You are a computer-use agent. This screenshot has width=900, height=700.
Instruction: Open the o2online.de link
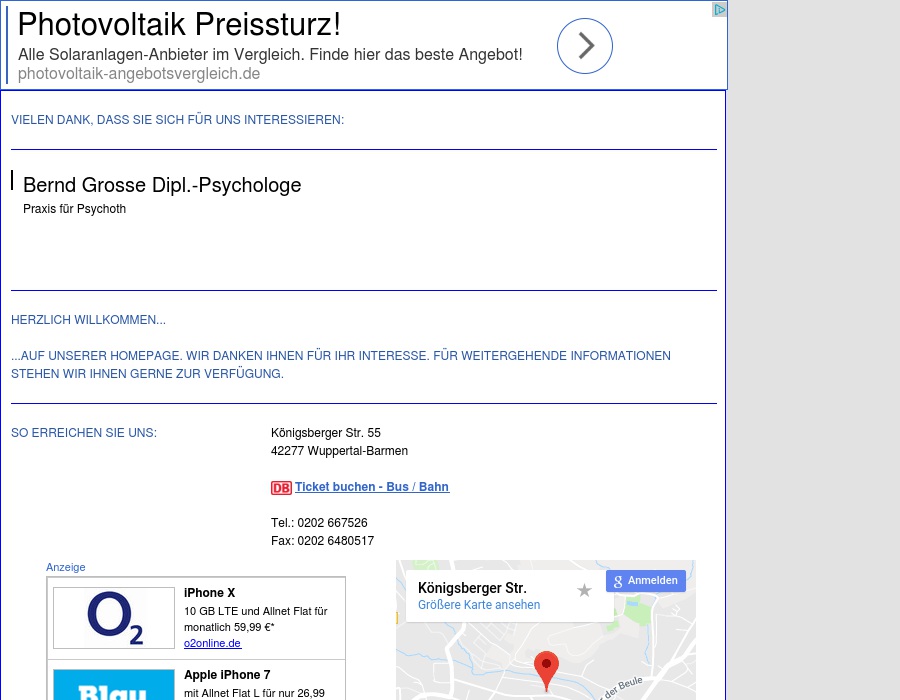pyautogui.click(x=213, y=643)
